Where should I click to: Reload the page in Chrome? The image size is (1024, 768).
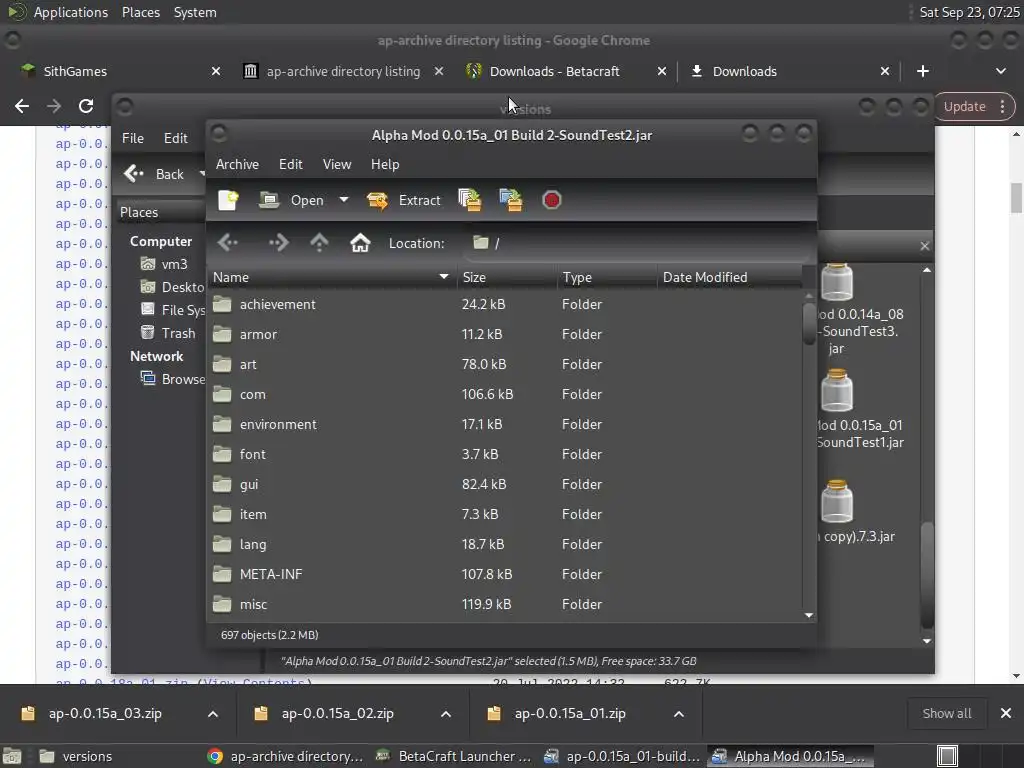pos(86,106)
